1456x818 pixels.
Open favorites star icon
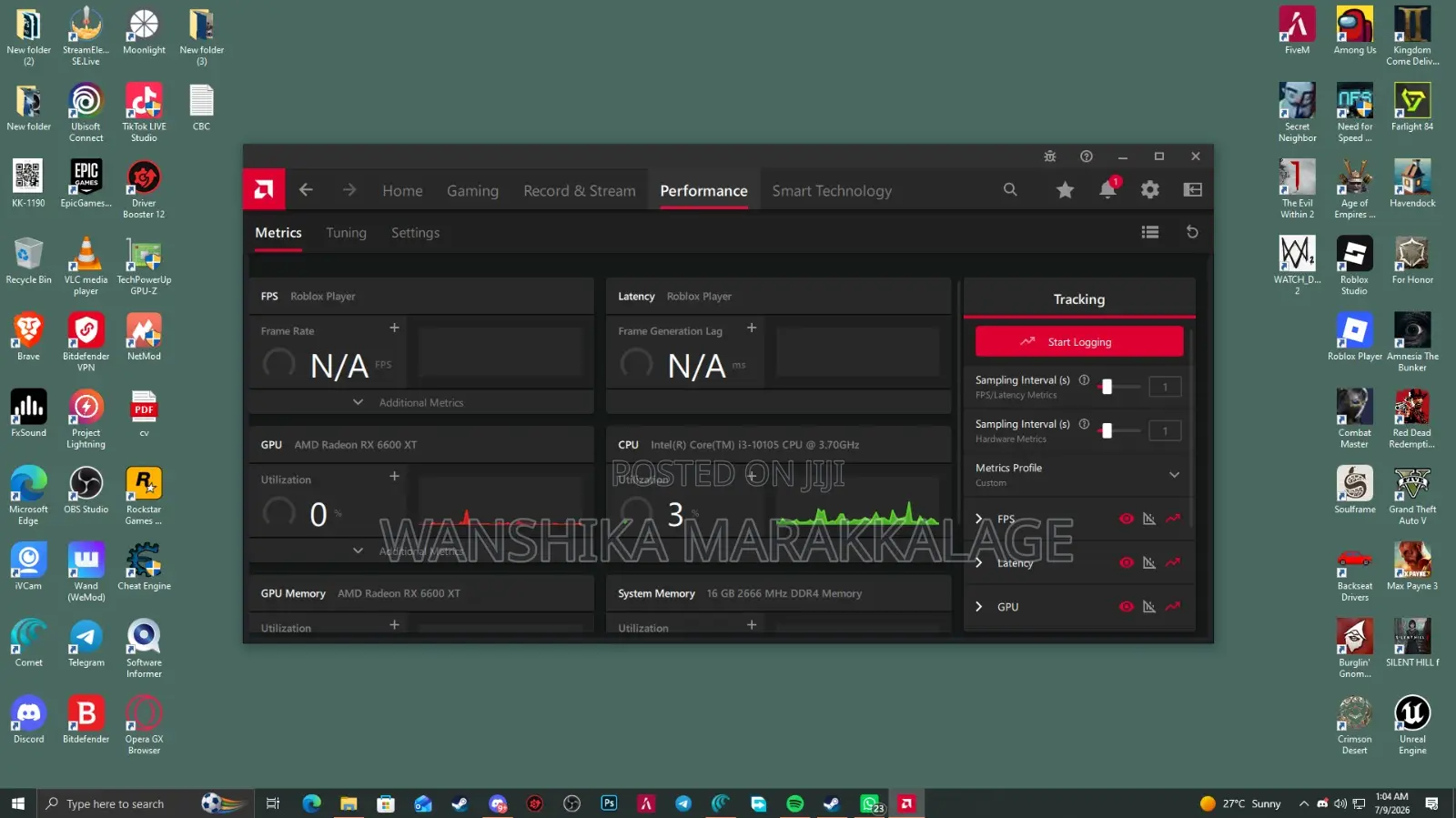tap(1065, 189)
